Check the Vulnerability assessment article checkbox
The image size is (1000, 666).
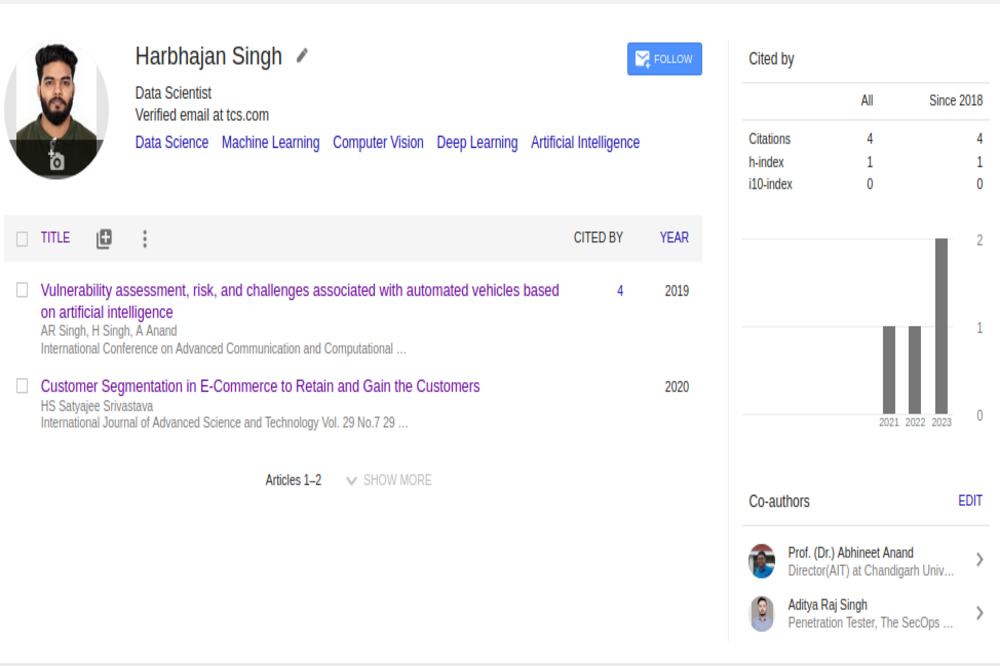pyautogui.click(x=22, y=290)
